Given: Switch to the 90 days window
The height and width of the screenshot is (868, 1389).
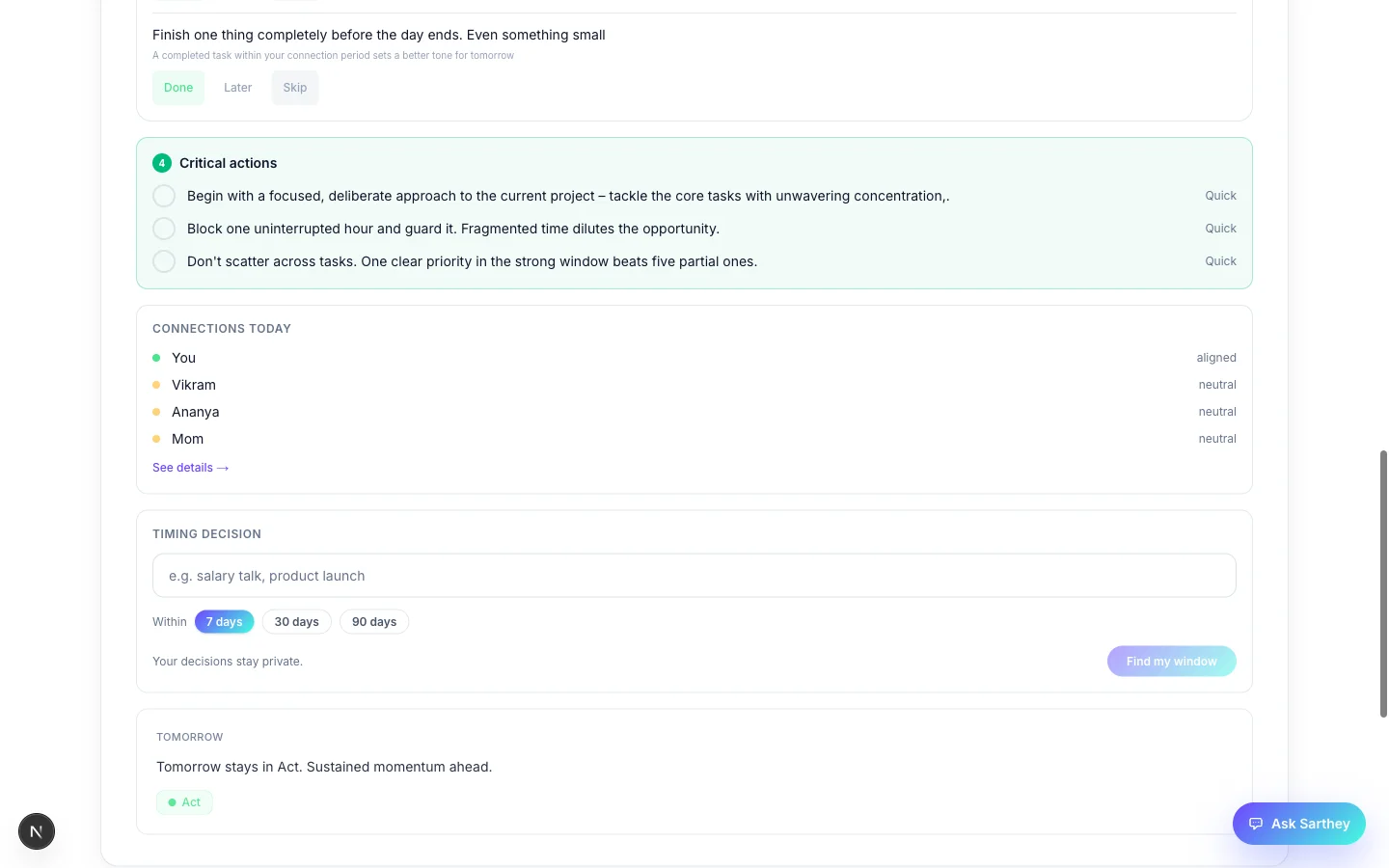Looking at the screenshot, I should 373,621.
